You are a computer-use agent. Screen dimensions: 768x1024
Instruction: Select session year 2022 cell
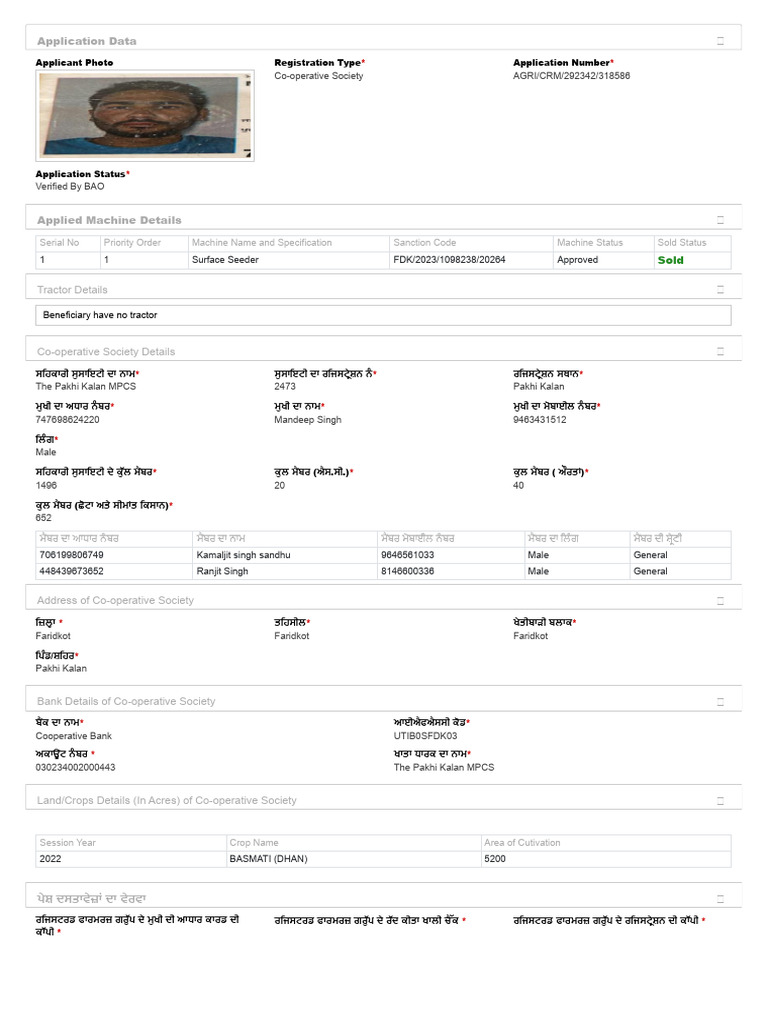(131, 859)
